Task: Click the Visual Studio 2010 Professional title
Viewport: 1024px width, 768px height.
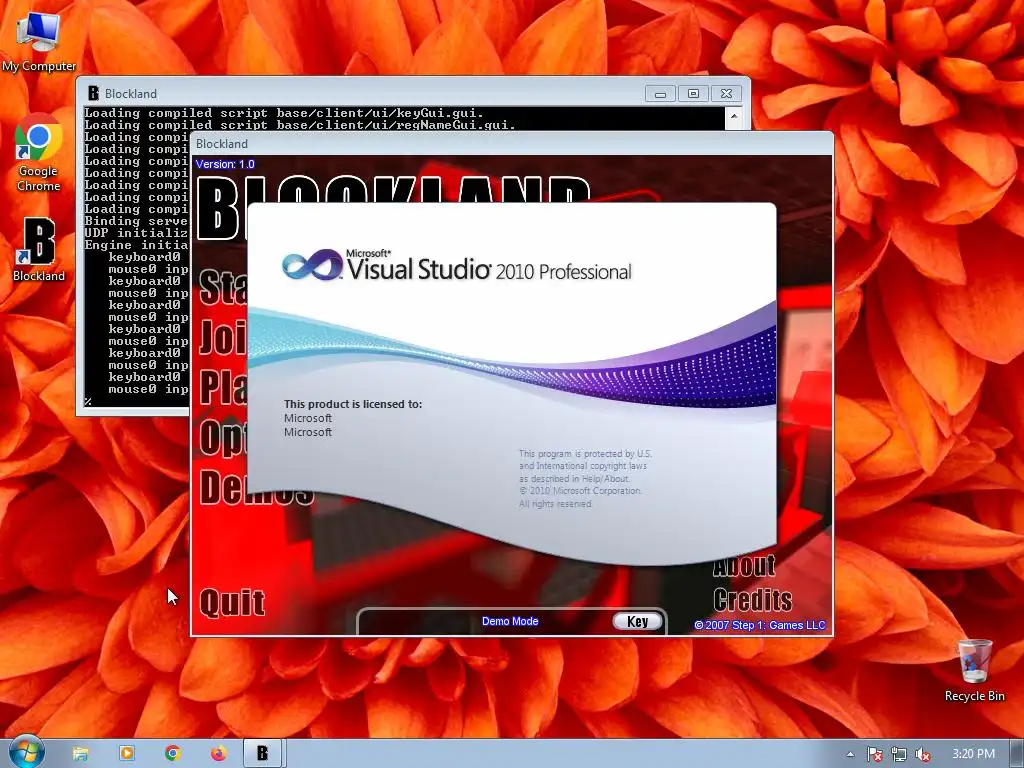Action: 489,268
